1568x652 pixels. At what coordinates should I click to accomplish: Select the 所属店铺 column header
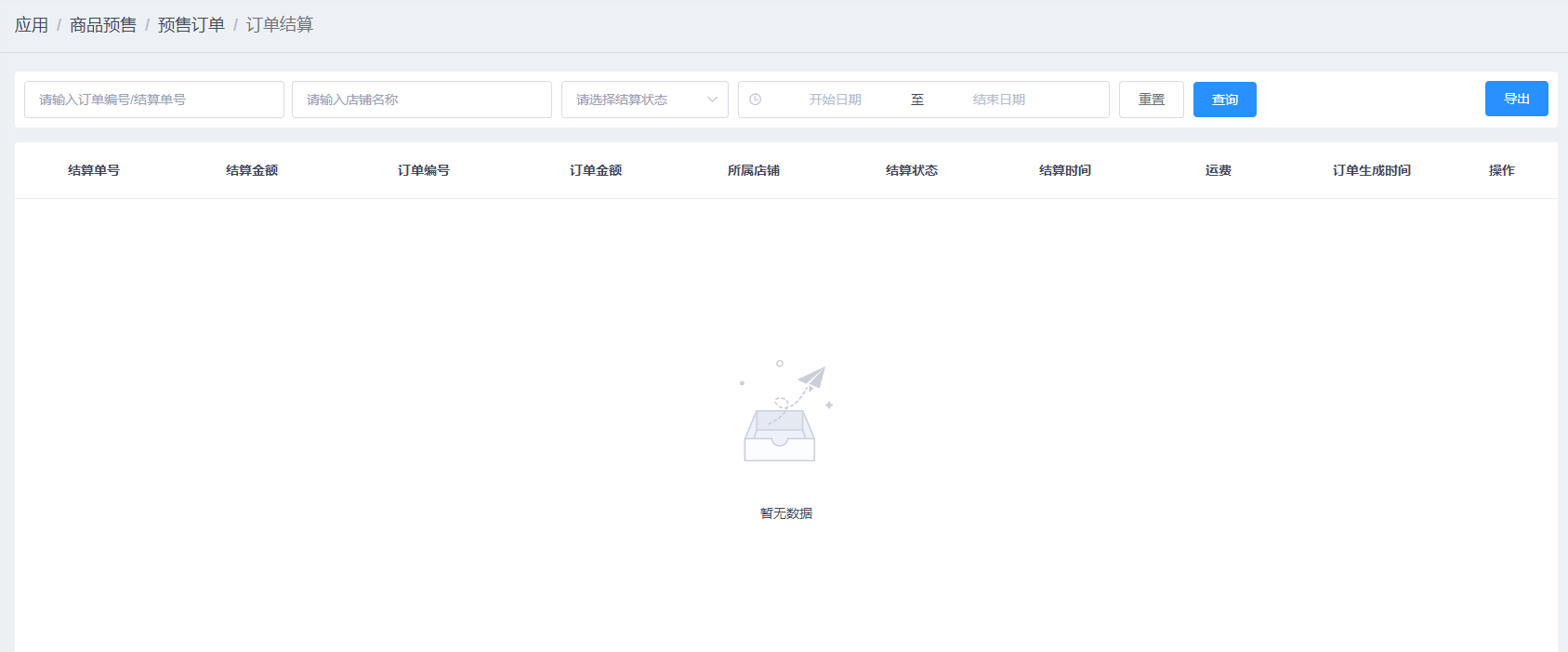click(754, 170)
